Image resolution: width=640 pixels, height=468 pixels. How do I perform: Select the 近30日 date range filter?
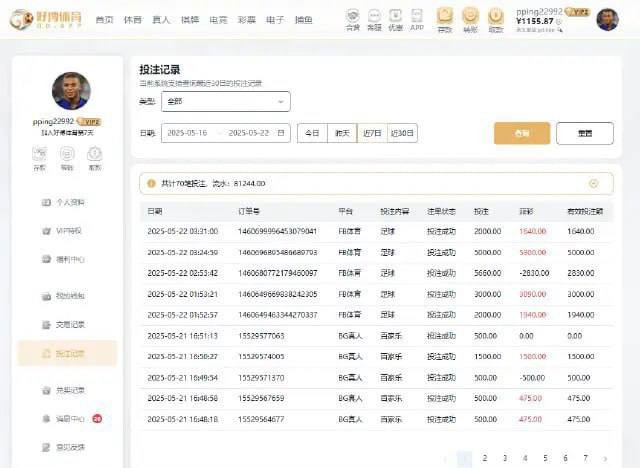click(403, 133)
